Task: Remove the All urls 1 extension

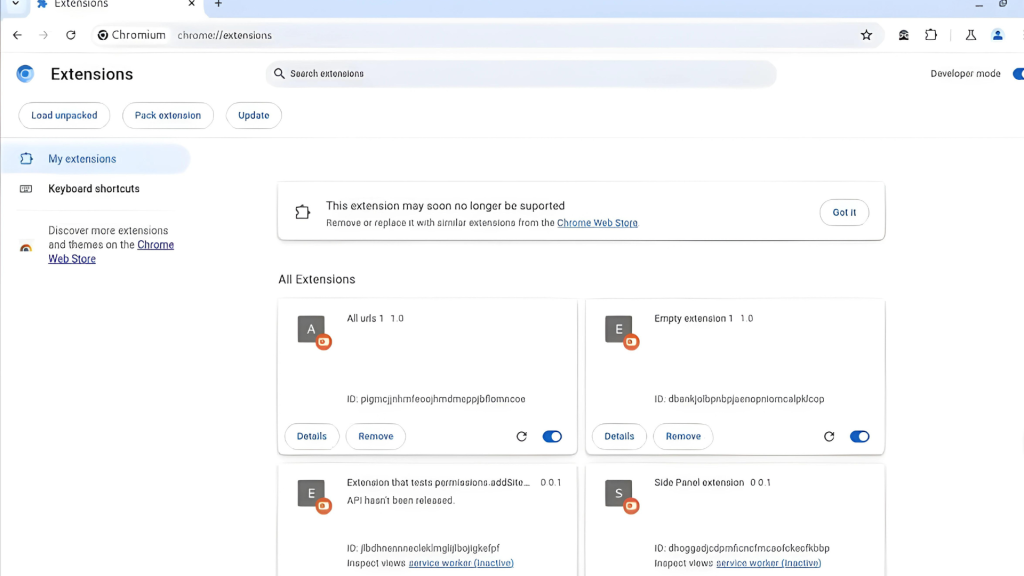Action: (376, 437)
